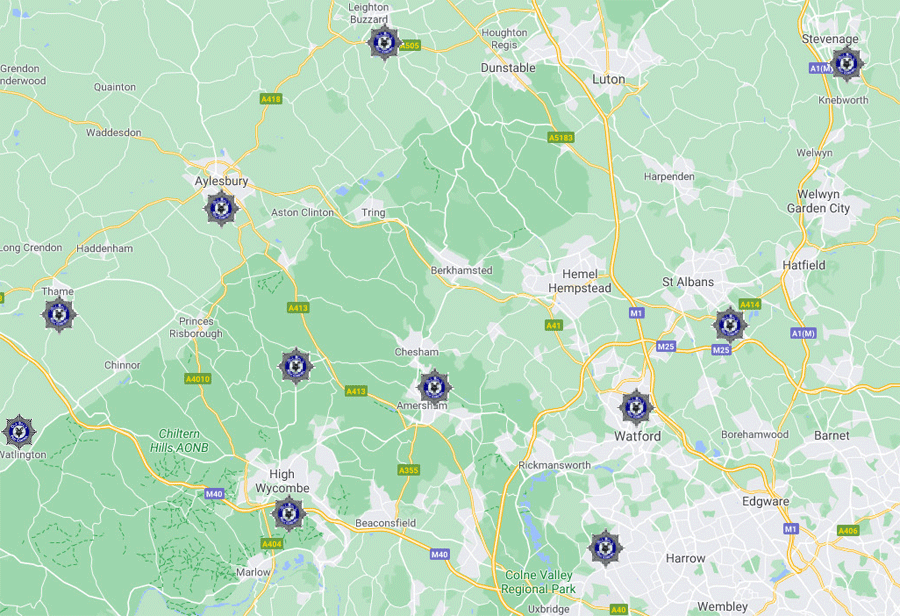Click the A4010 road shield
This screenshot has height=616, width=900.
pos(197,379)
